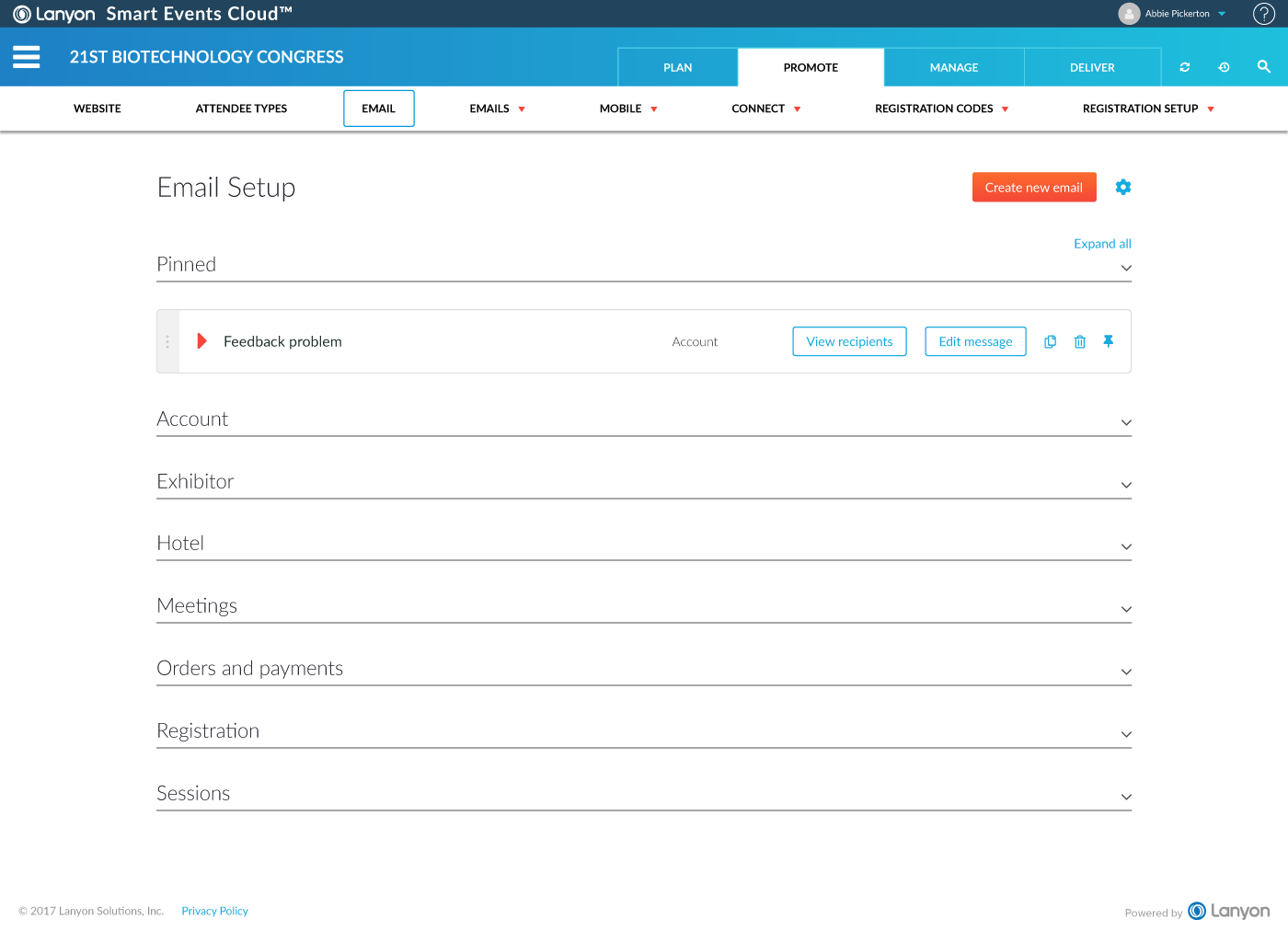
Task: Select the EMAIL menu item
Action: [379, 109]
